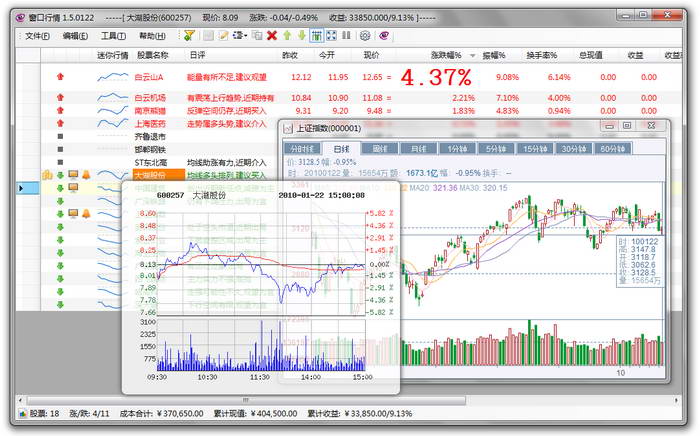Screen dimensions: 700x436
Task: Open the 帮助(H) menu
Action: coord(152,36)
